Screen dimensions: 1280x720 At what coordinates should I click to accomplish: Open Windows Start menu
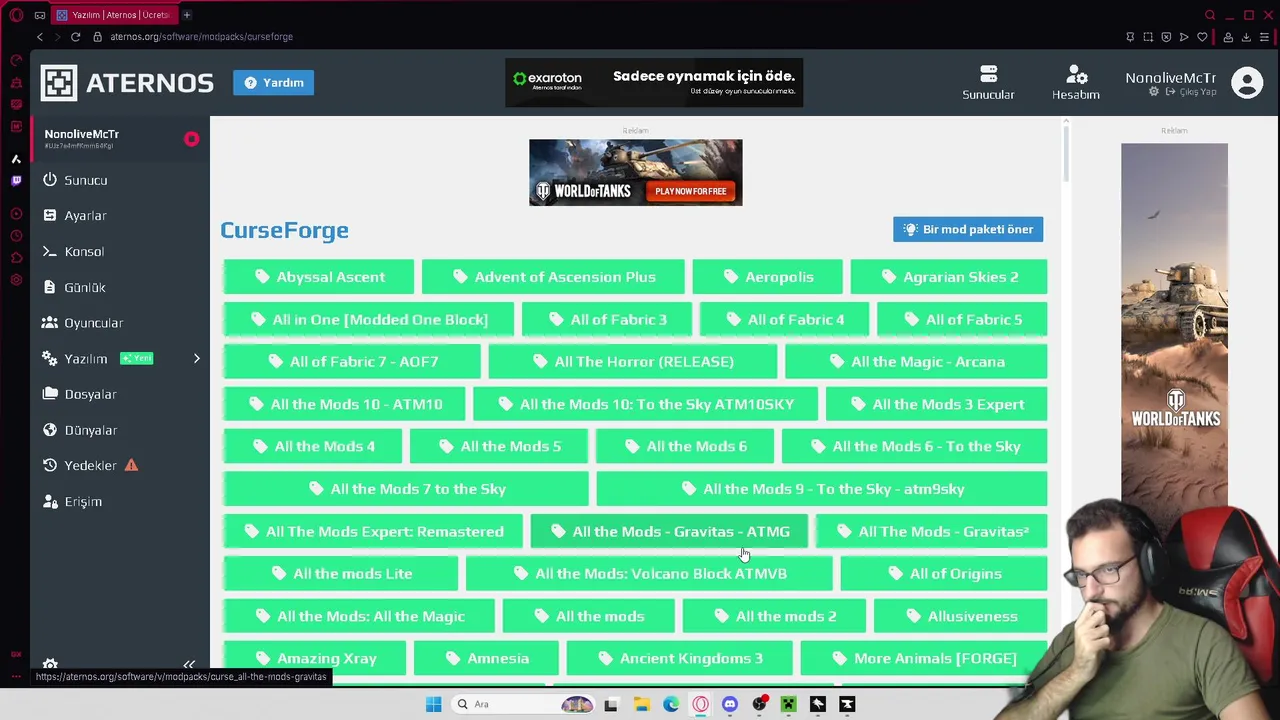pos(433,704)
